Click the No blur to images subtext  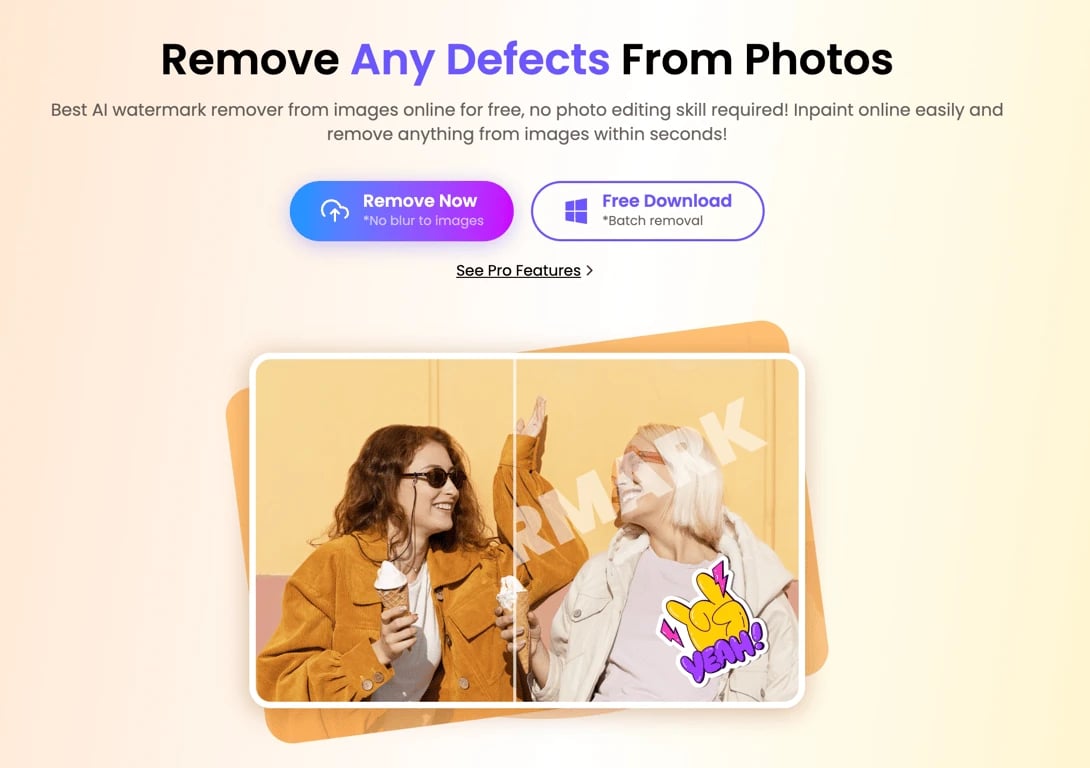point(423,221)
